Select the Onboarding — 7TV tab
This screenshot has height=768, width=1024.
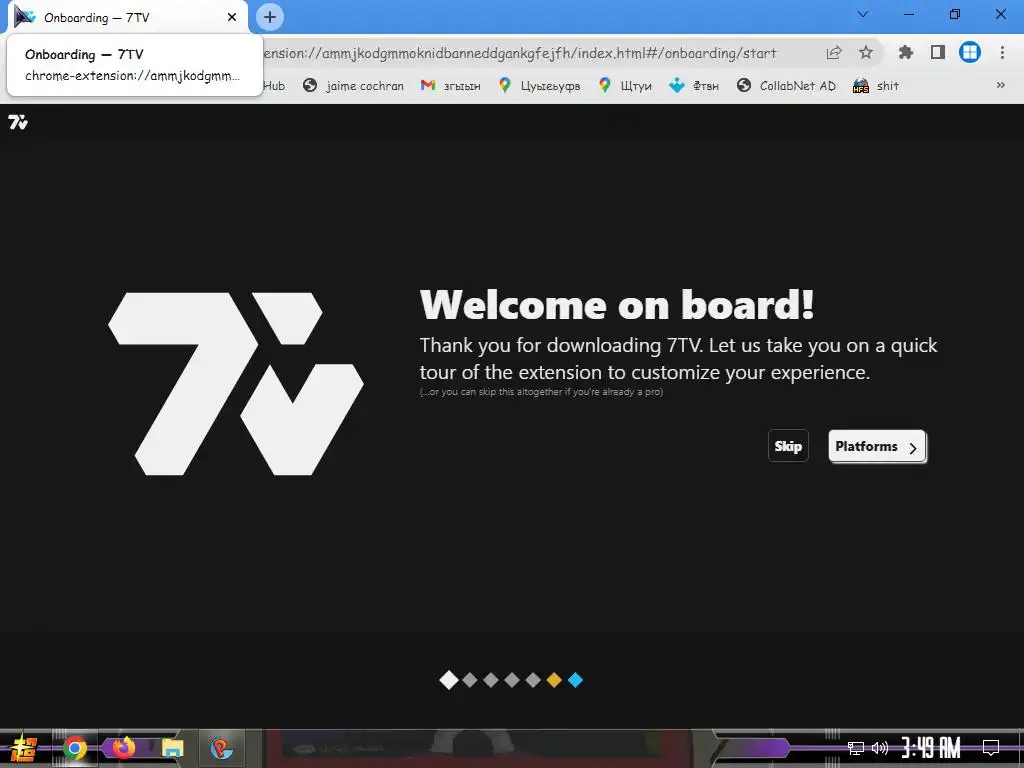click(127, 18)
